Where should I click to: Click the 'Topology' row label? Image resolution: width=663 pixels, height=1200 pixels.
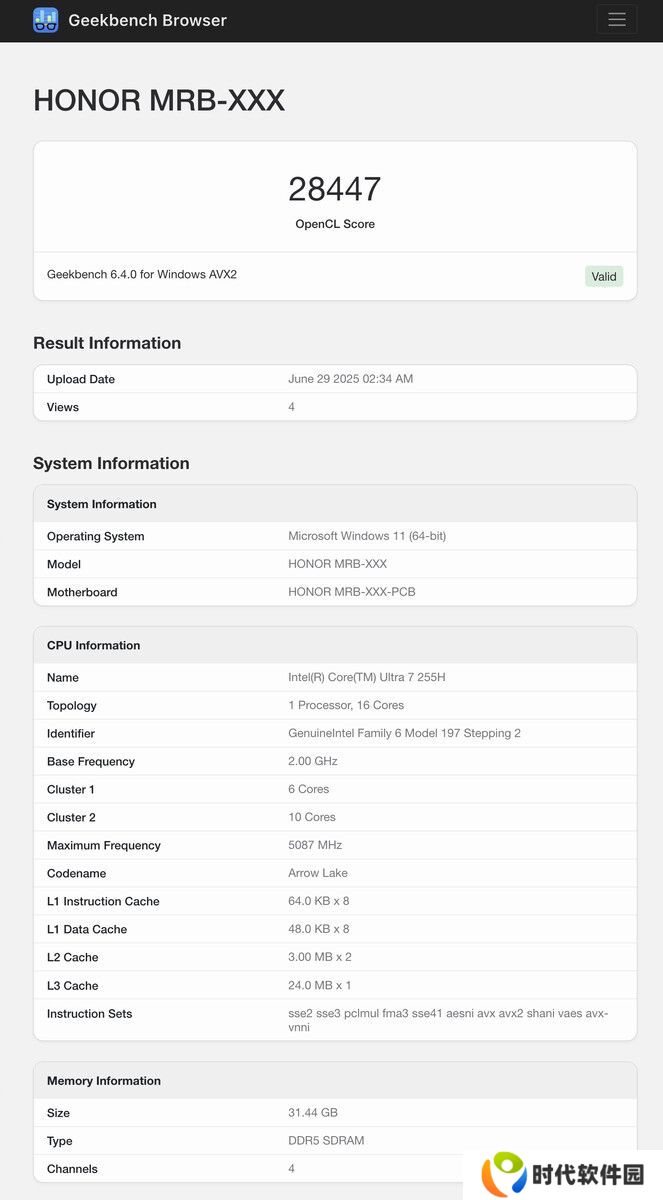(72, 705)
